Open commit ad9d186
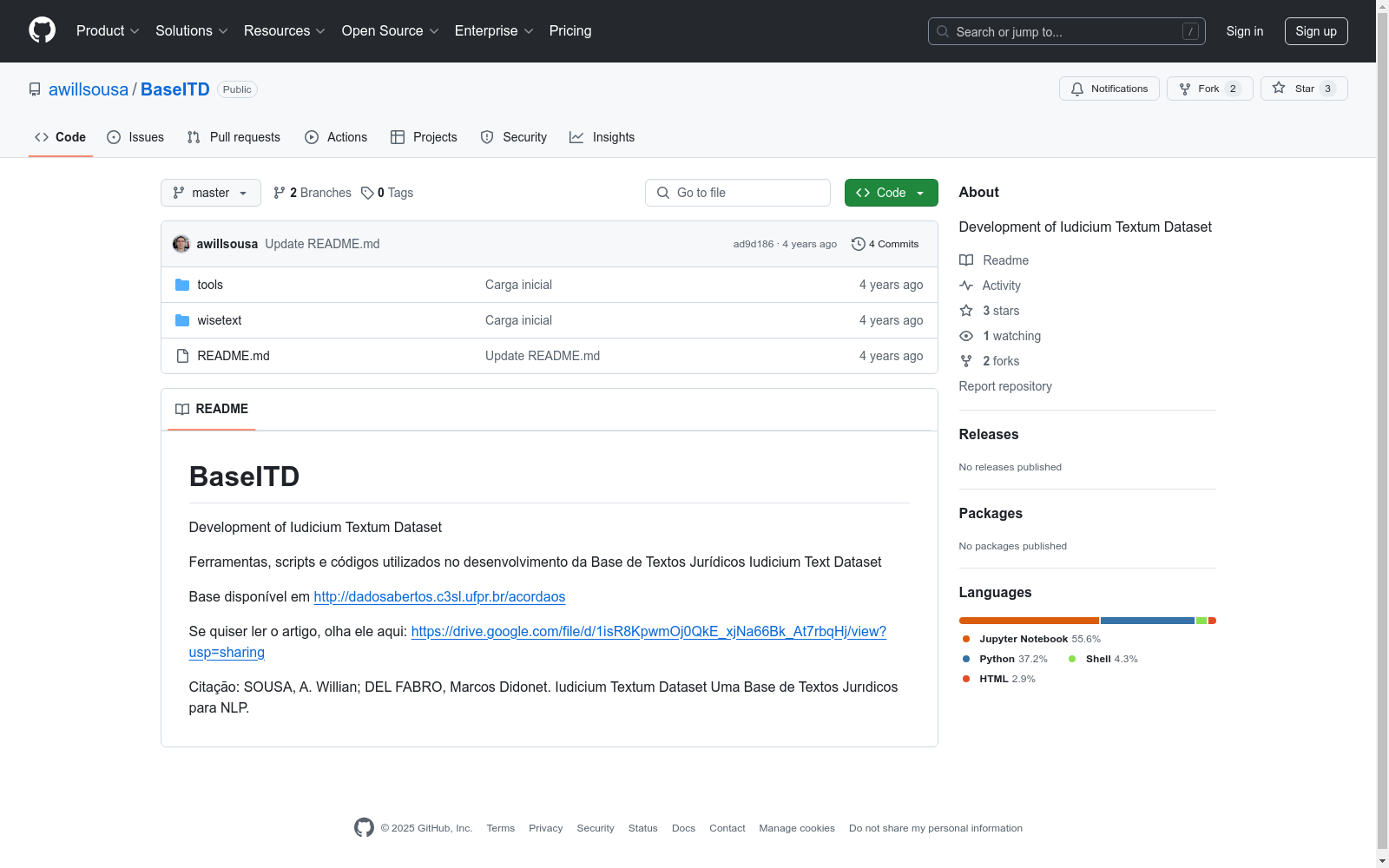 [753, 244]
